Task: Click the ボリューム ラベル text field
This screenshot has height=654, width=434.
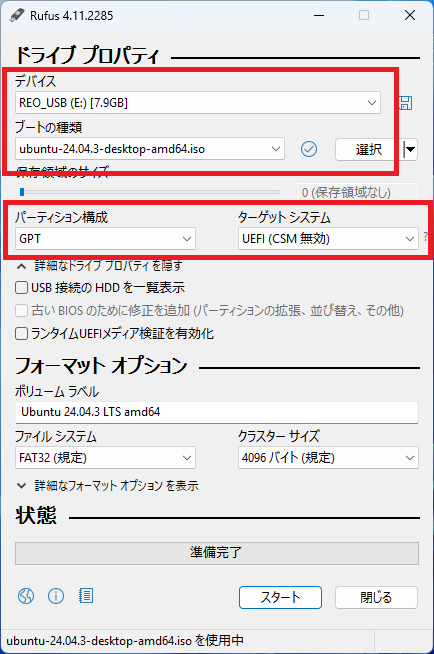Action: click(x=217, y=412)
